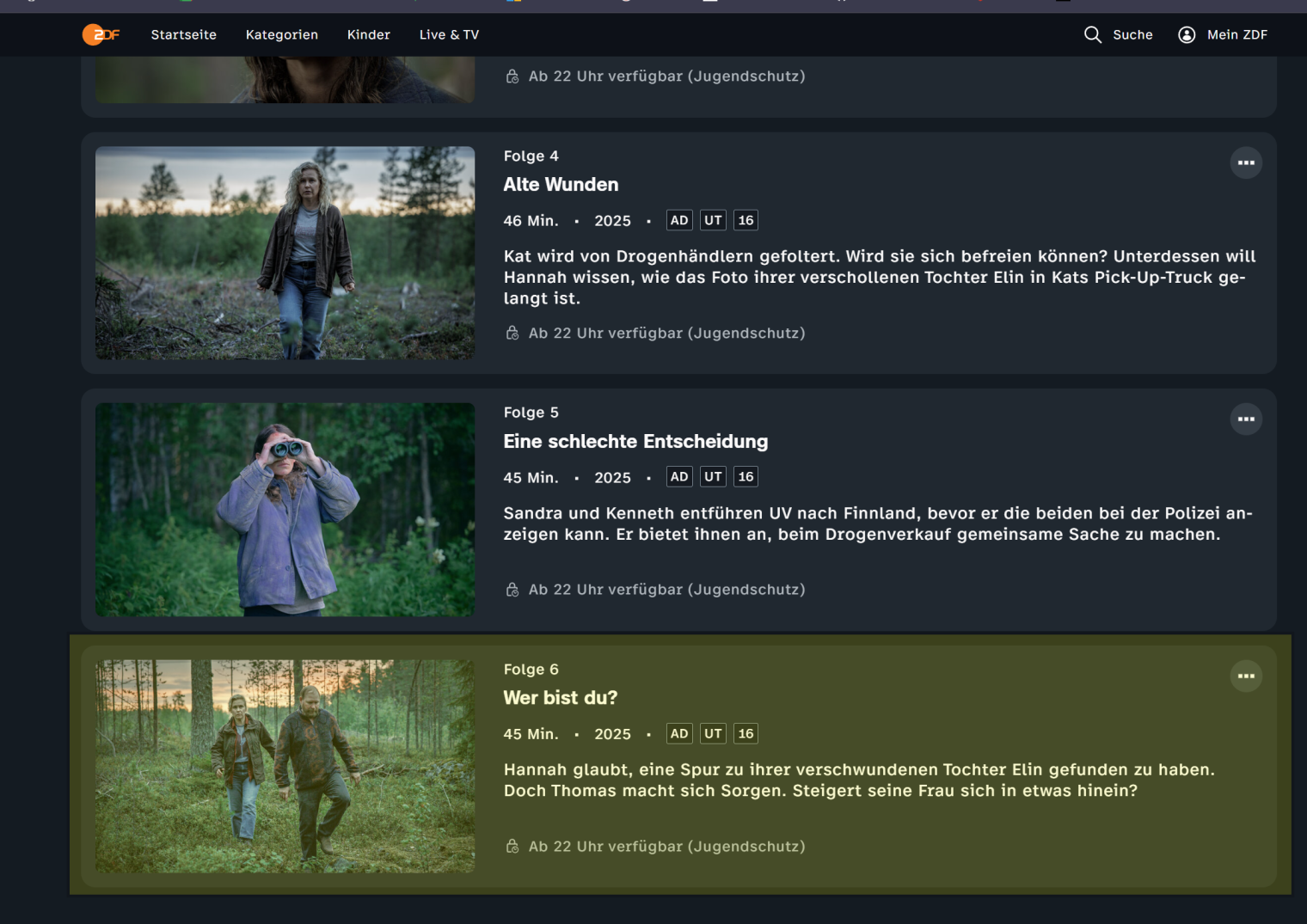The height and width of the screenshot is (924, 1307).
Task: Click the Mein ZDF profile icon
Action: coord(1187,34)
